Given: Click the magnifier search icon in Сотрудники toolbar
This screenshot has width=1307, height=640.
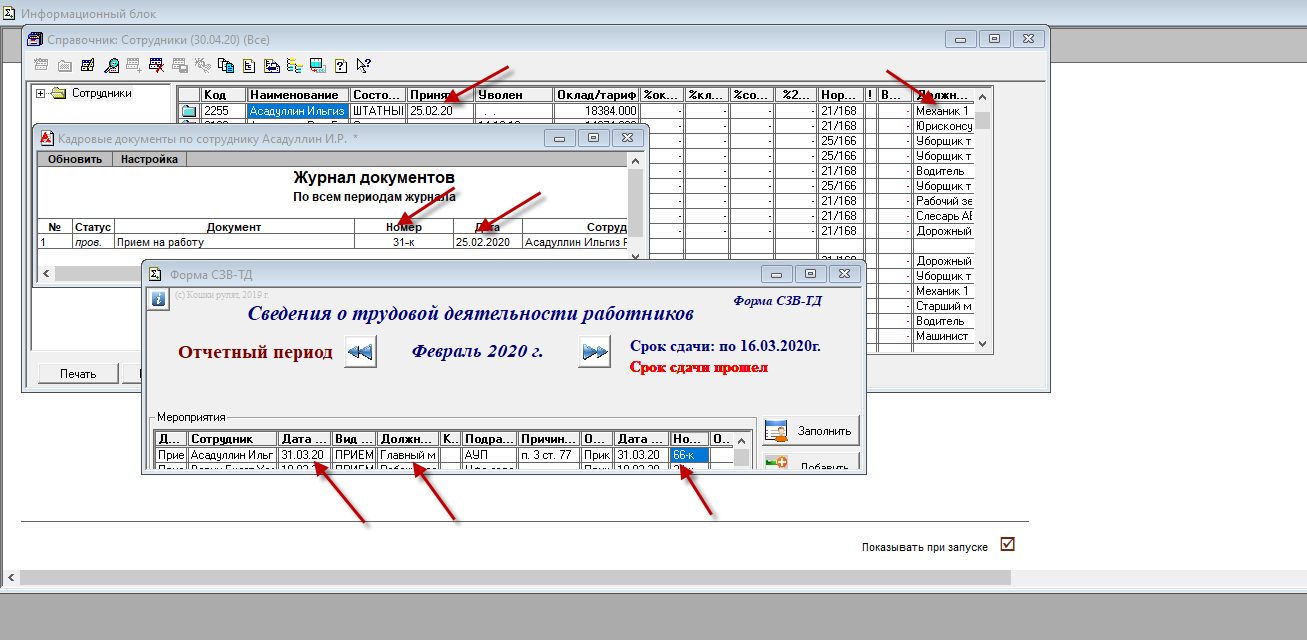Looking at the screenshot, I should 111,65.
